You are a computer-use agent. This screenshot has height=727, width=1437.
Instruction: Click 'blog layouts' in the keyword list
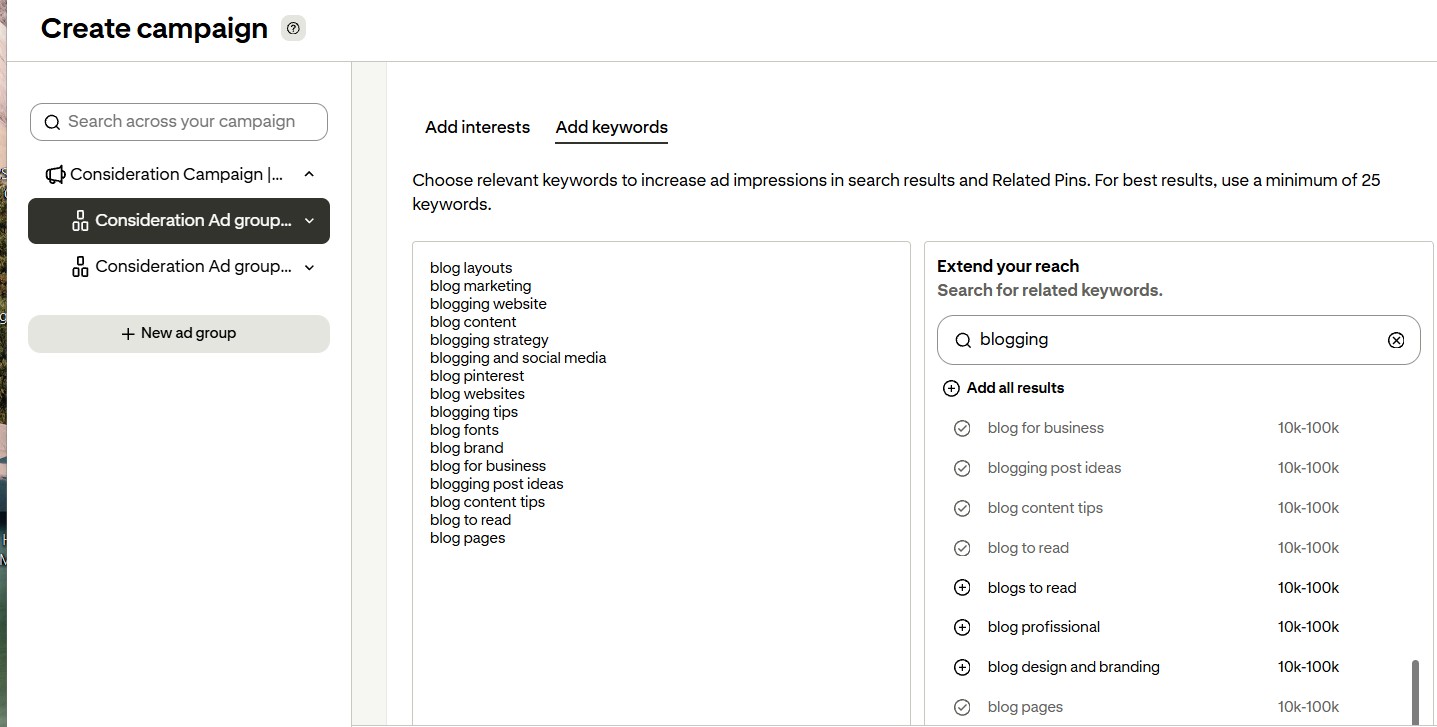click(471, 268)
